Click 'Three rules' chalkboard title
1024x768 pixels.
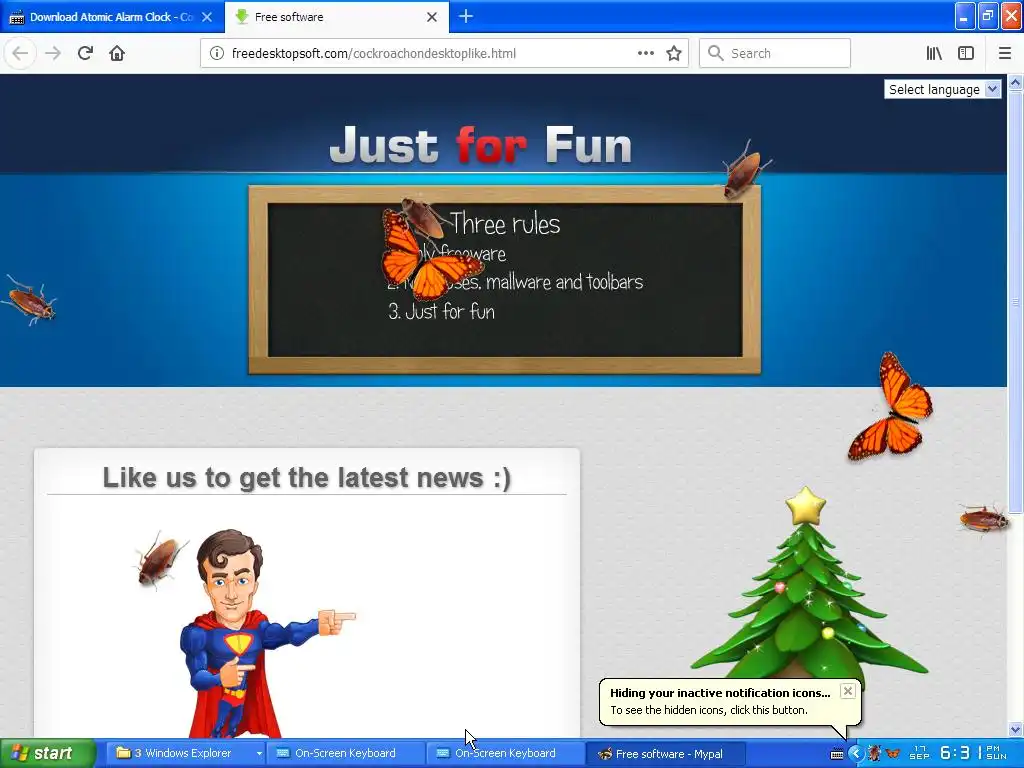pos(505,223)
